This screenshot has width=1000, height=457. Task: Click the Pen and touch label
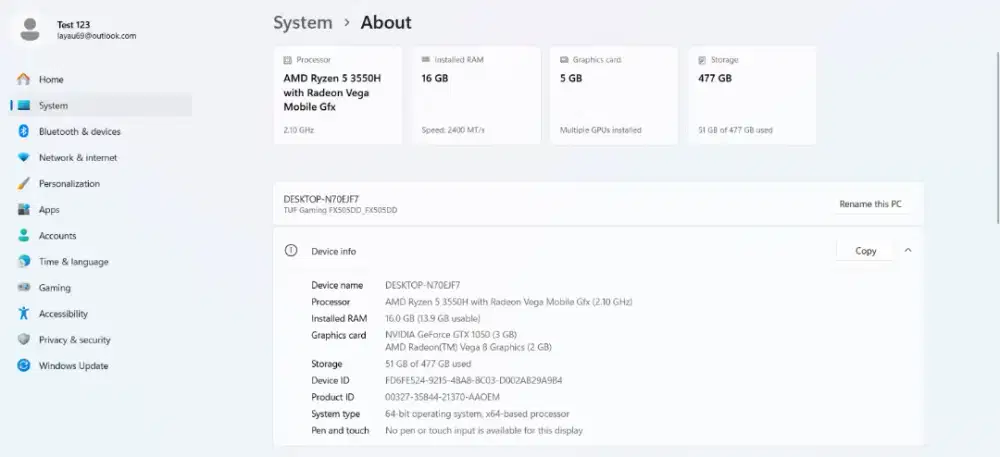coord(340,430)
